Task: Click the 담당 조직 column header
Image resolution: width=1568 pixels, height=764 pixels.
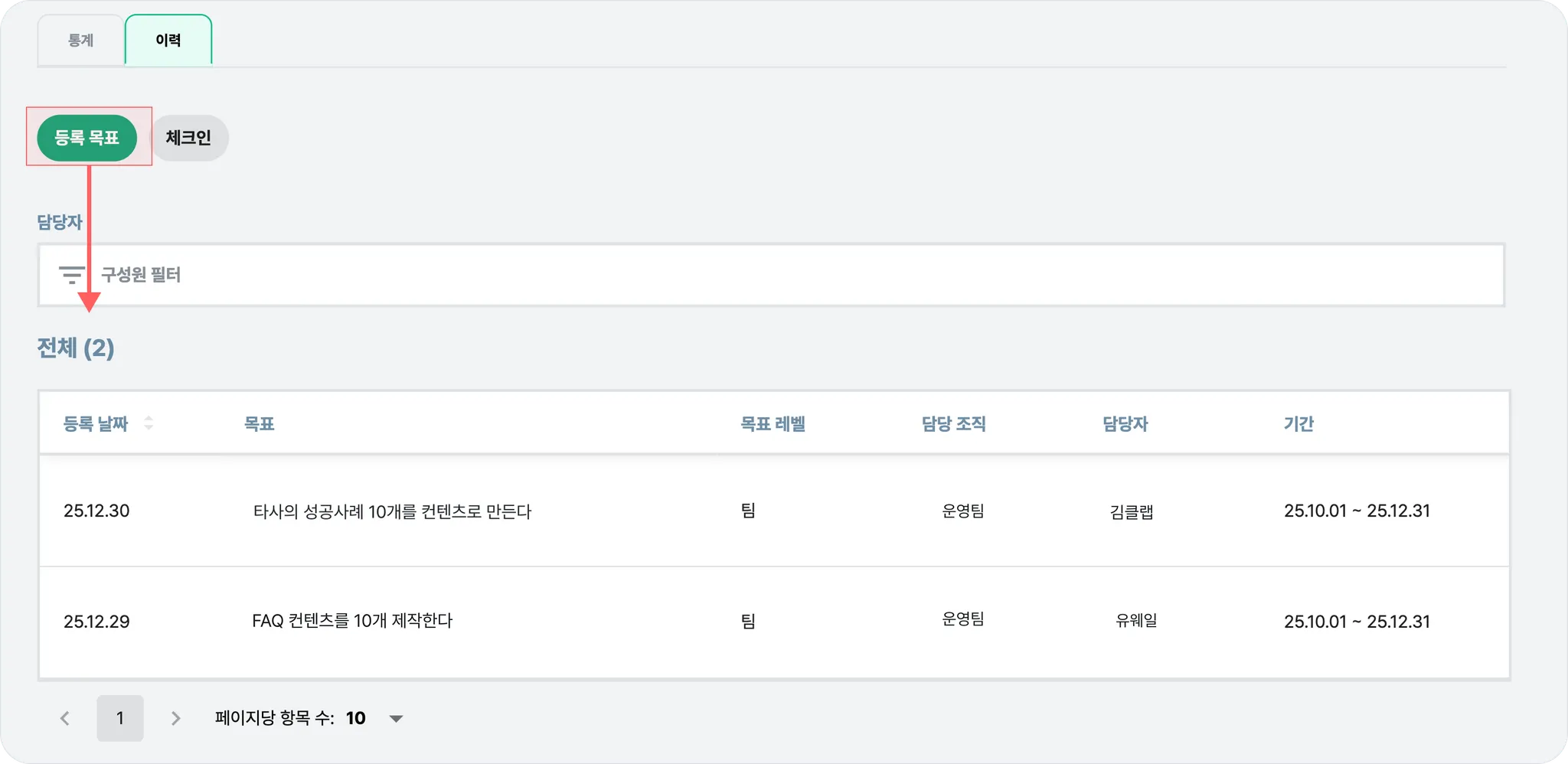Action: coord(953,424)
